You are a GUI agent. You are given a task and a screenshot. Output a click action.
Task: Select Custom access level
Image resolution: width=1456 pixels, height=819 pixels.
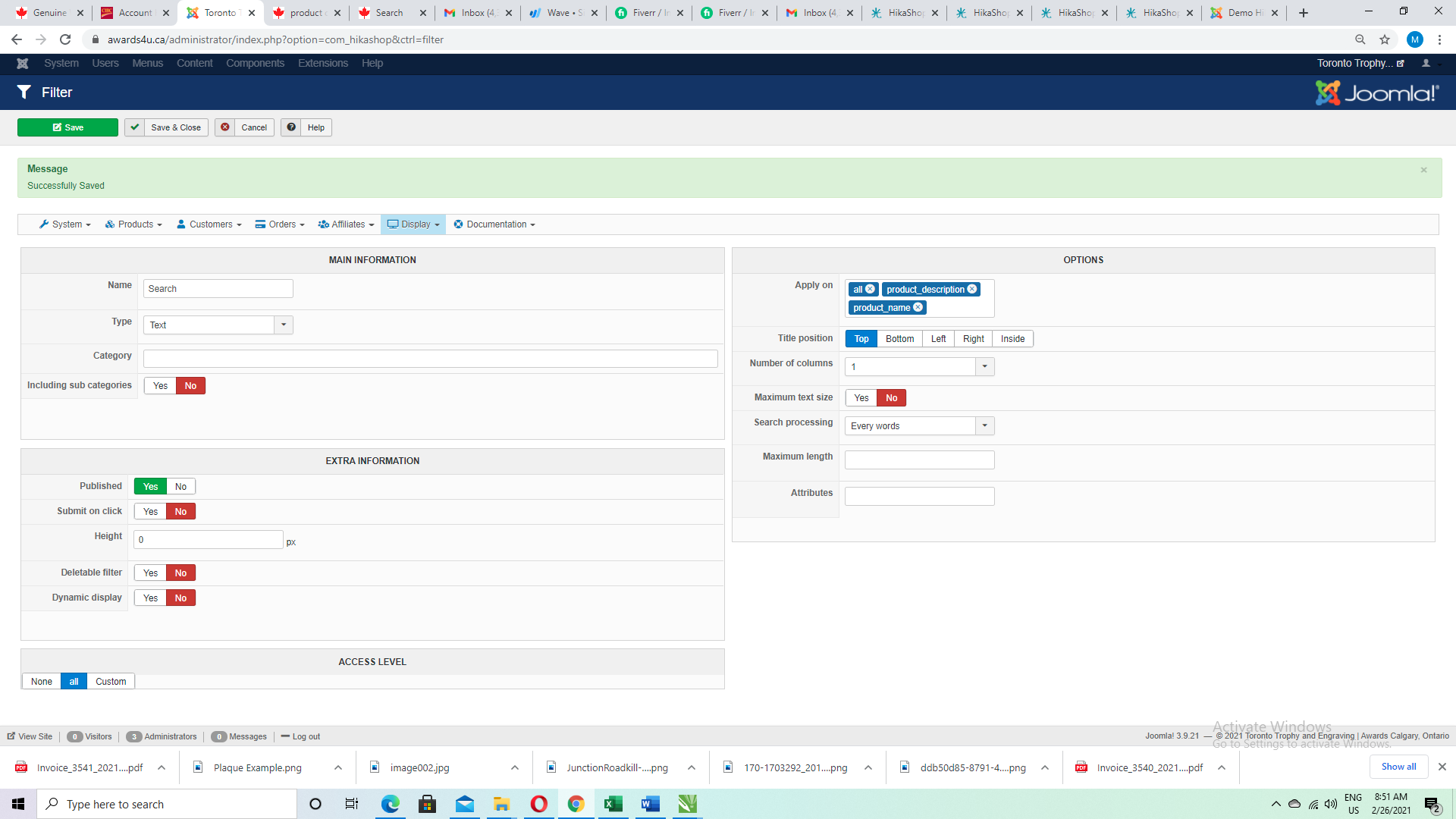point(111,682)
